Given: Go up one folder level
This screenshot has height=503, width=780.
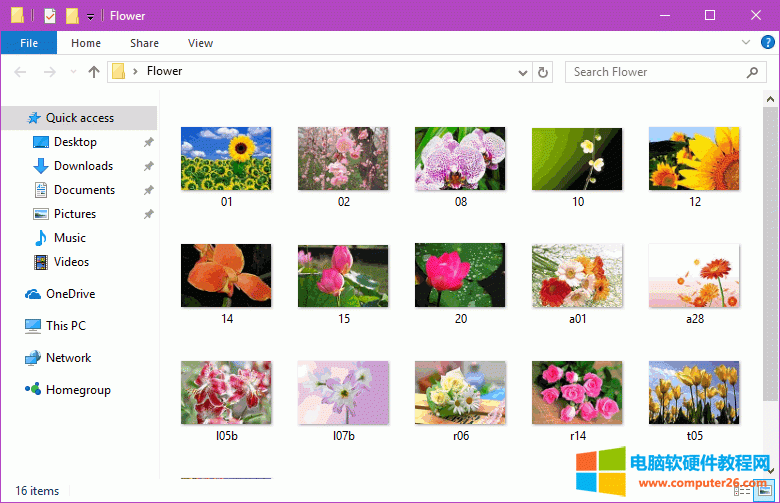Looking at the screenshot, I should (94, 72).
